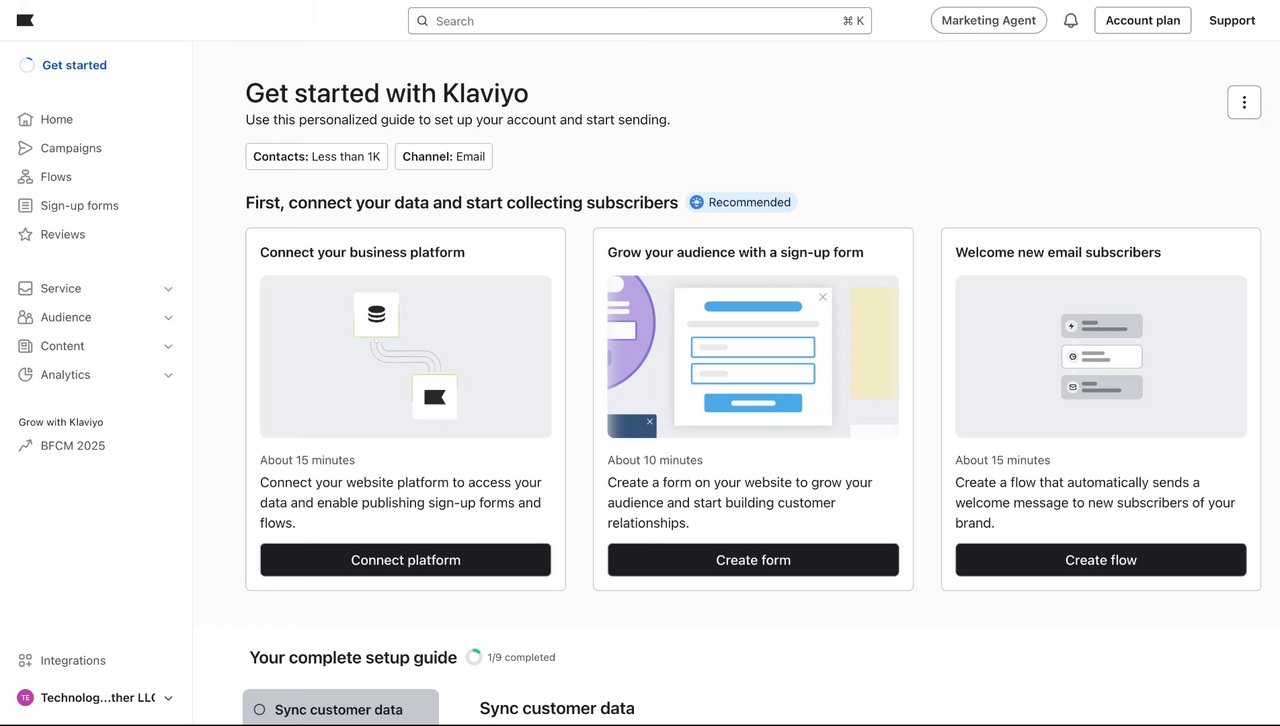Open the Technolog...ther LLC account dropdown
This screenshot has height=726, width=1280.
(x=168, y=698)
